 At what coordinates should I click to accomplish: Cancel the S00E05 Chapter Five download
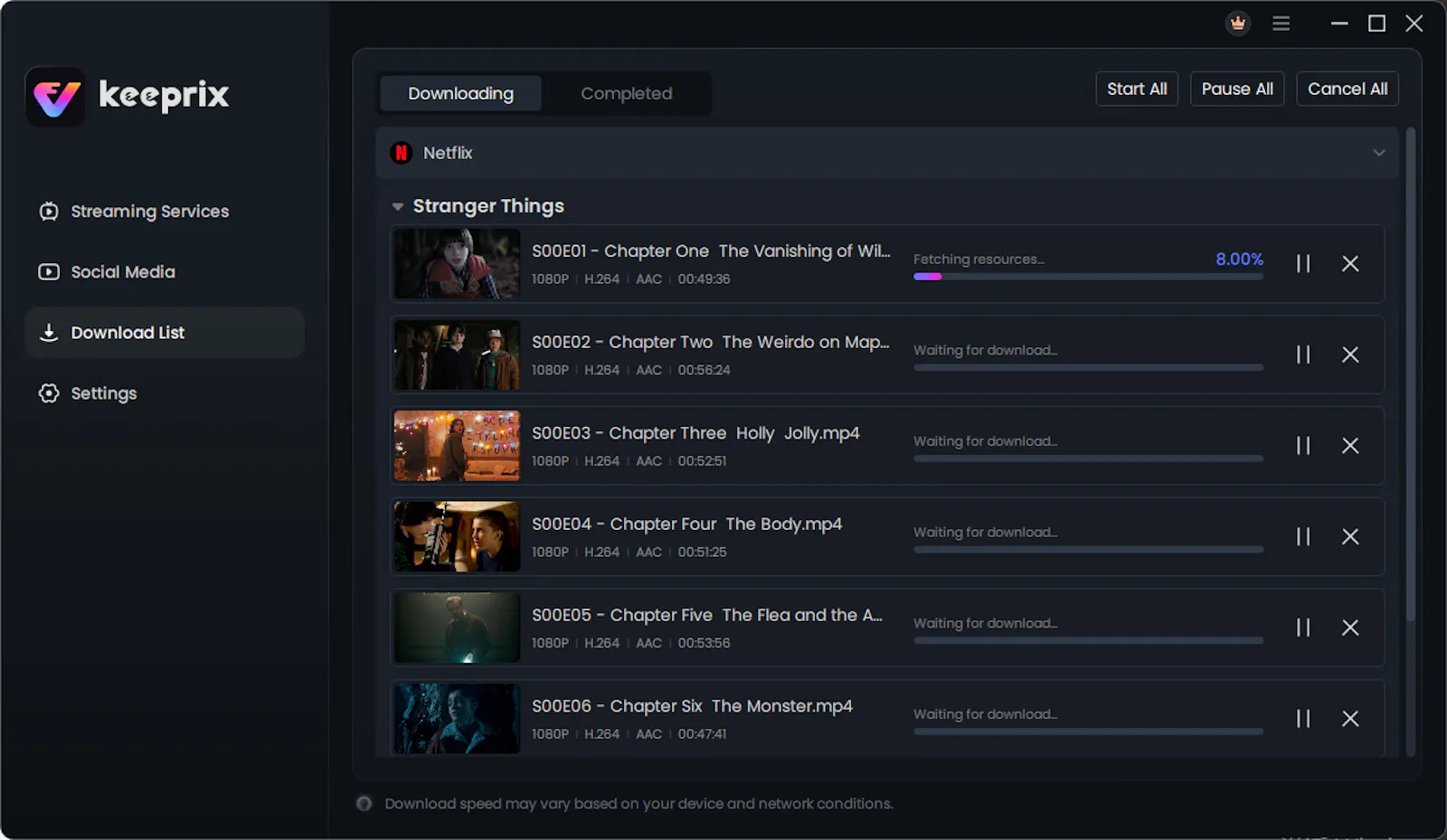(1350, 628)
